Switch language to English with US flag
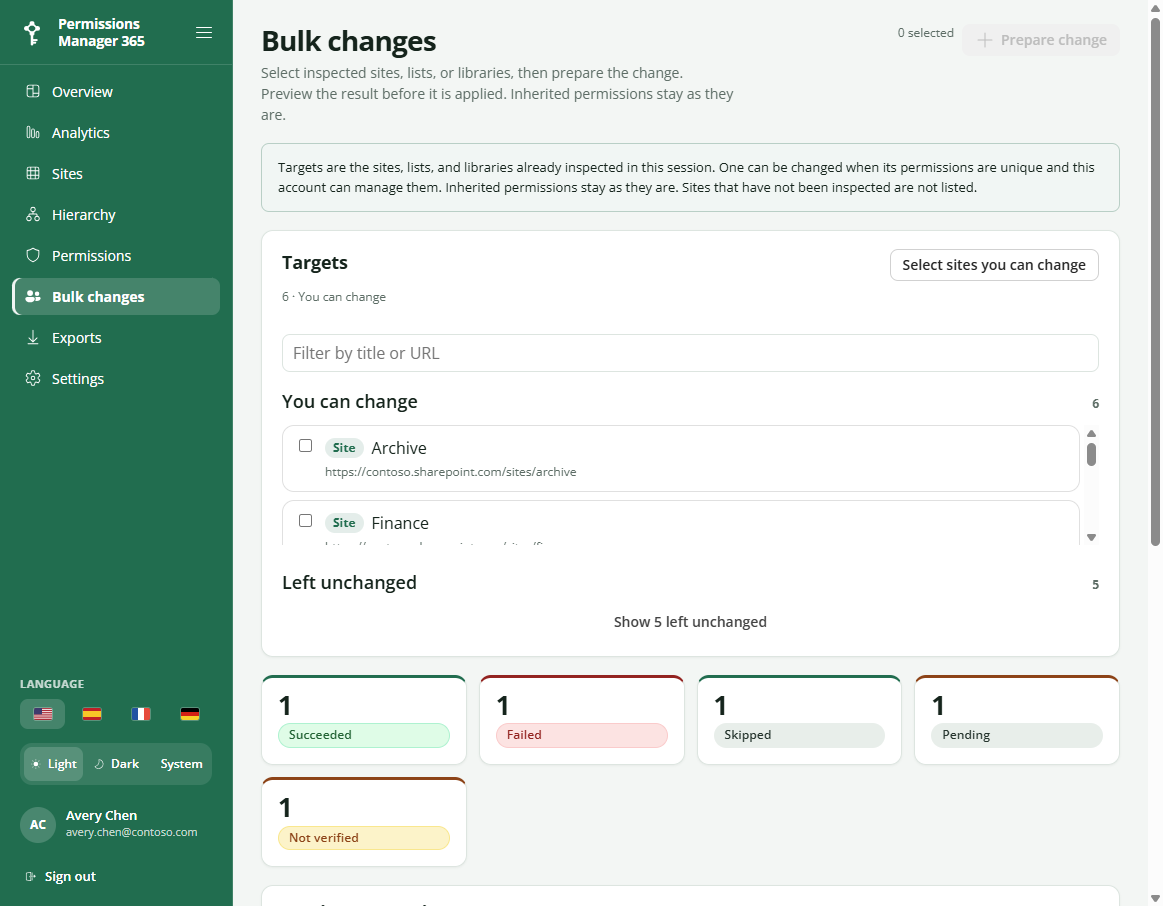 coord(43,714)
